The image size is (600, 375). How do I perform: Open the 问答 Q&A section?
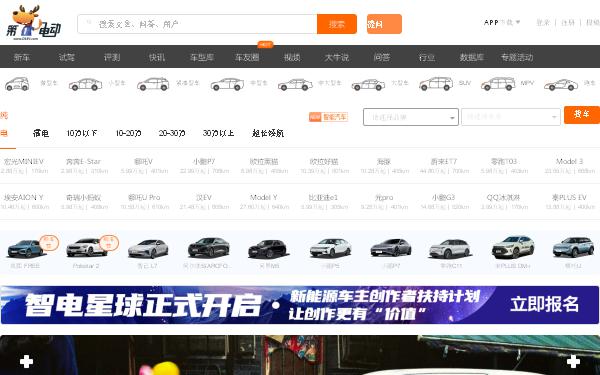tap(382, 57)
